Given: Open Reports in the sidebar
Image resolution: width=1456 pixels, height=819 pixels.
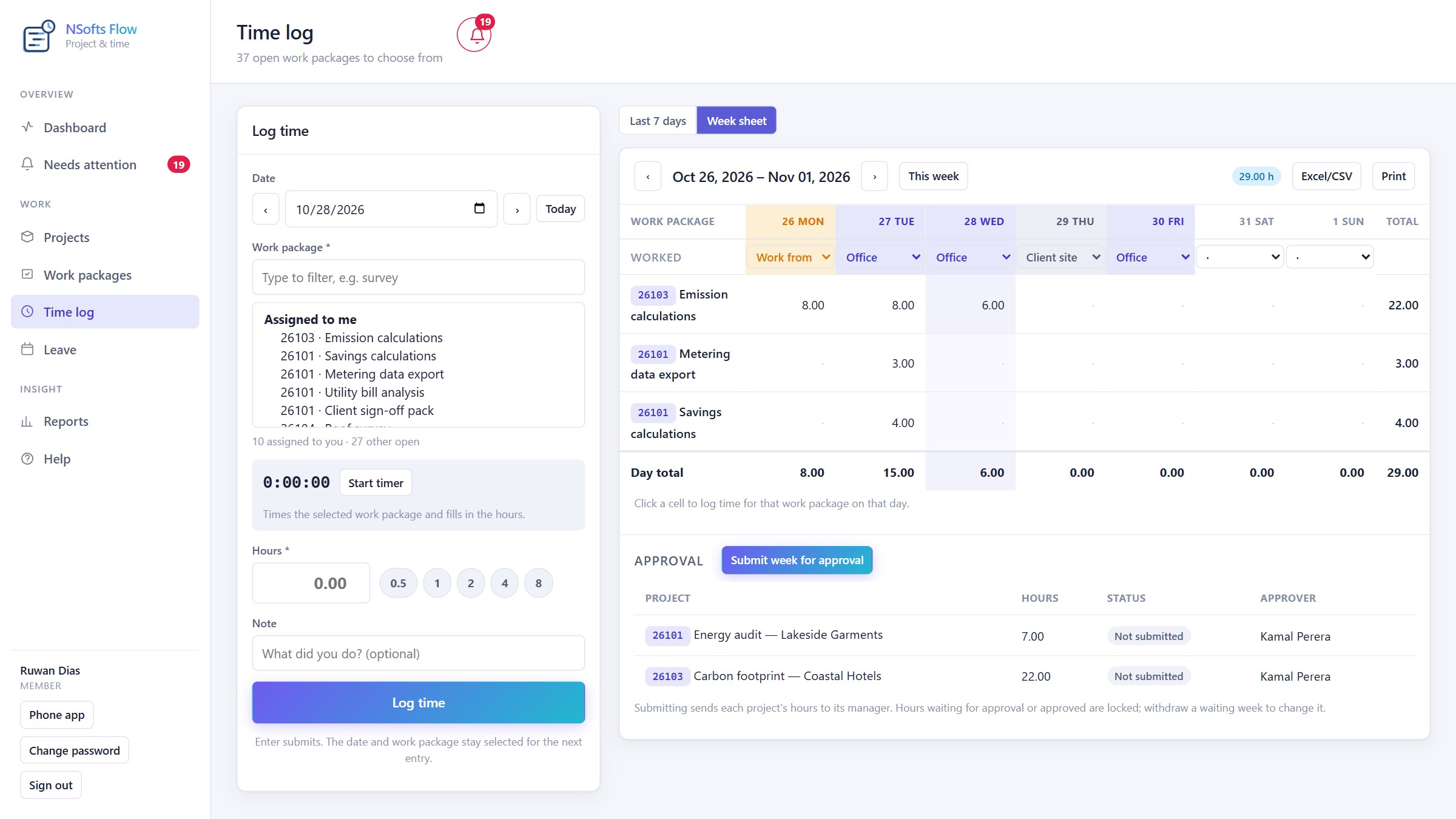Looking at the screenshot, I should tap(105, 421).
